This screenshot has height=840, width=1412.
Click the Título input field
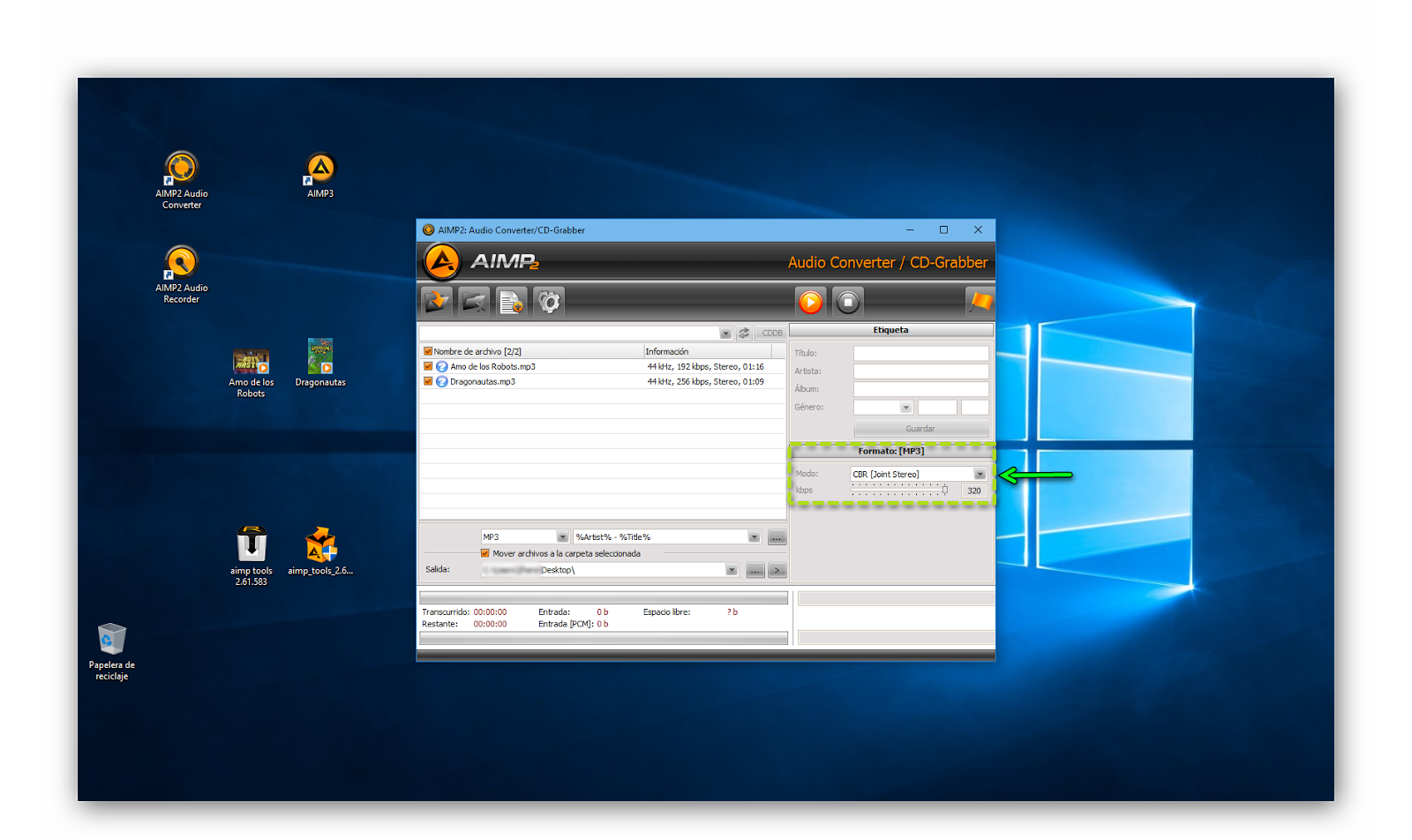pos(920,353)
